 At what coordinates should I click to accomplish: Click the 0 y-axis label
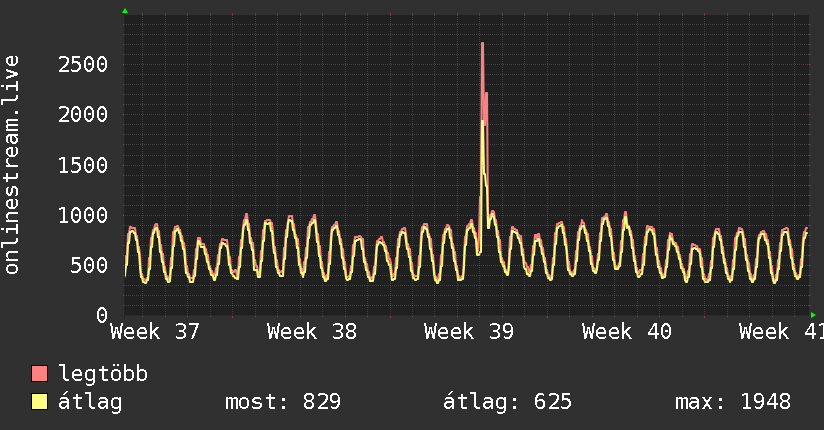tap(102, 315)
